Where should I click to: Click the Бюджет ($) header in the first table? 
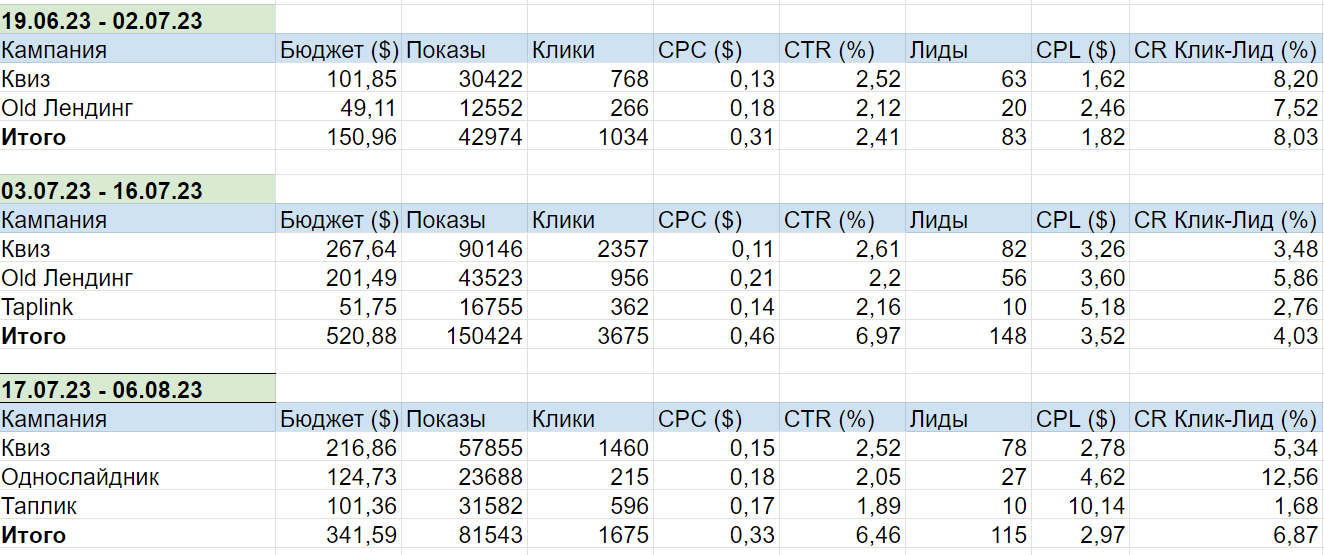click(339, 49)
